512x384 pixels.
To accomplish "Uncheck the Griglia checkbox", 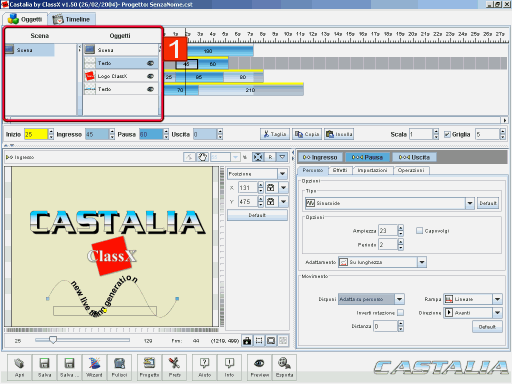I will click(x=447, y=135).
